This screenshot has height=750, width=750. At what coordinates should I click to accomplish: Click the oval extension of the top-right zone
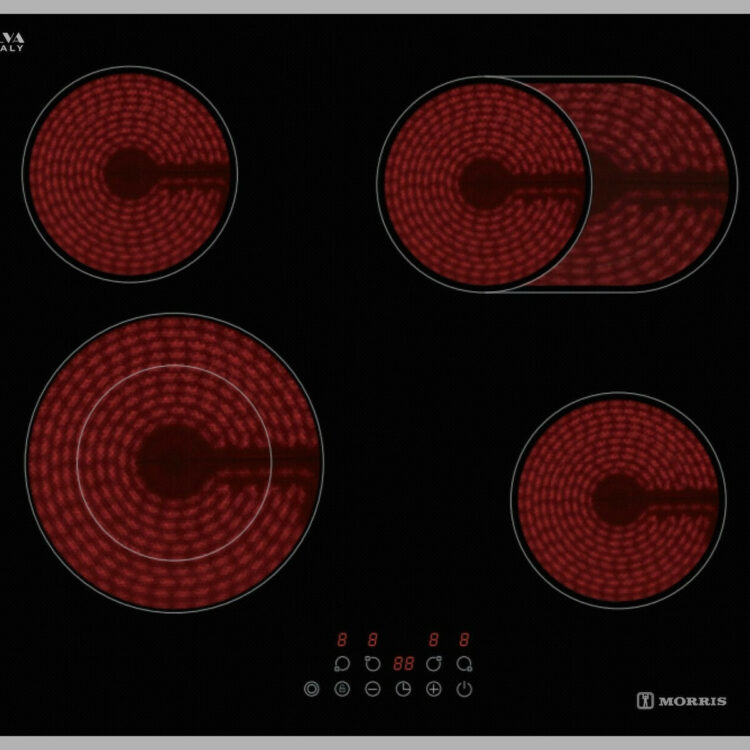[x=660, y=185]
